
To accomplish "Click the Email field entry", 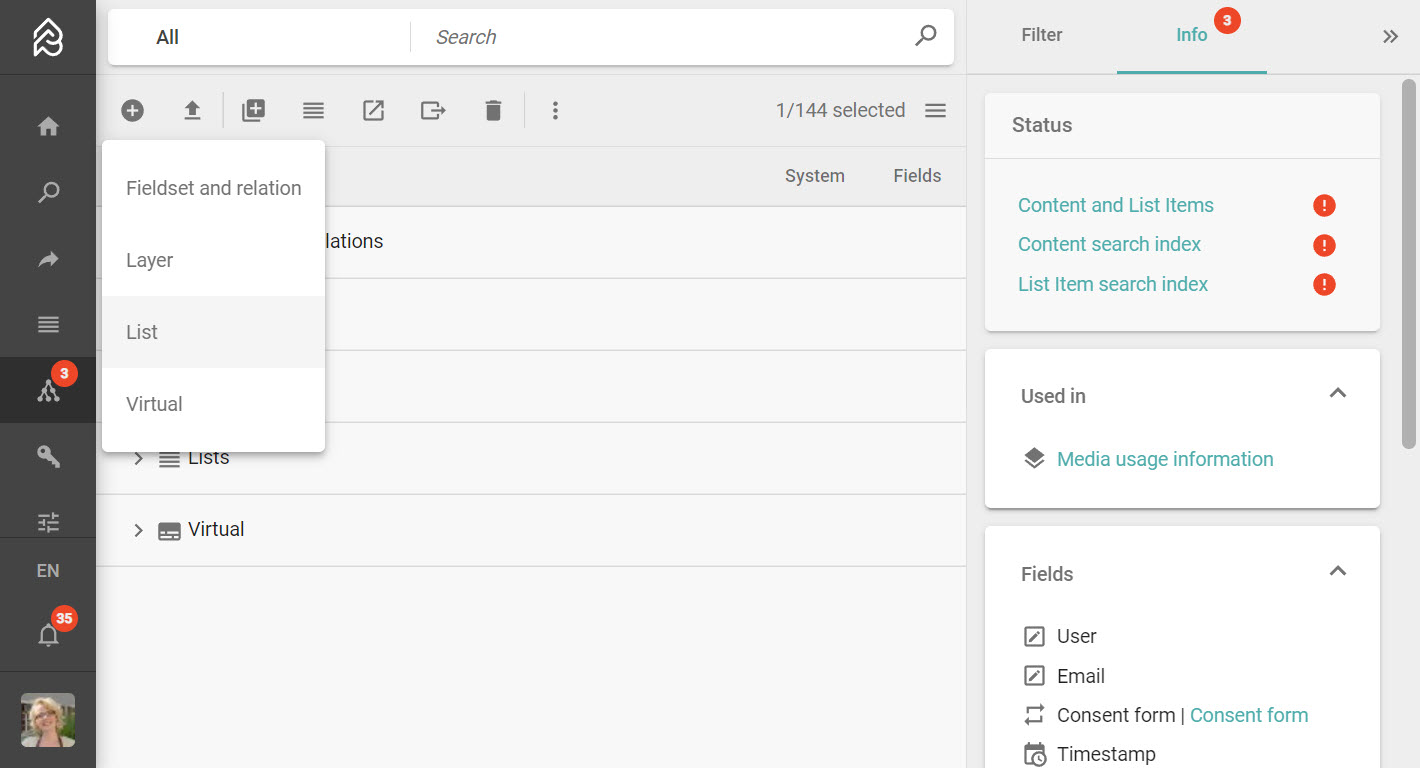I will (x=1080, y=676).
